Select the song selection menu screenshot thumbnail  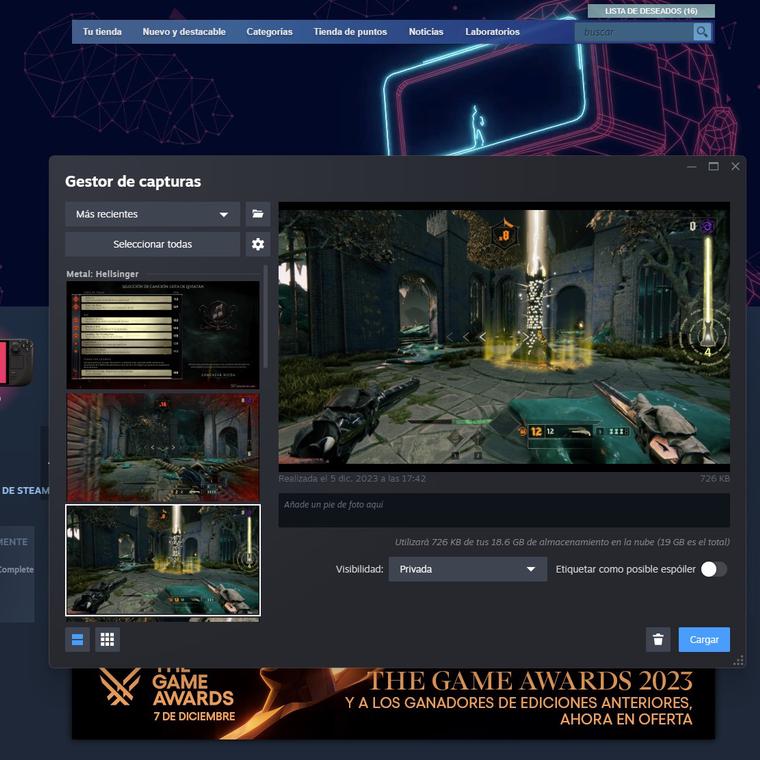162,335
